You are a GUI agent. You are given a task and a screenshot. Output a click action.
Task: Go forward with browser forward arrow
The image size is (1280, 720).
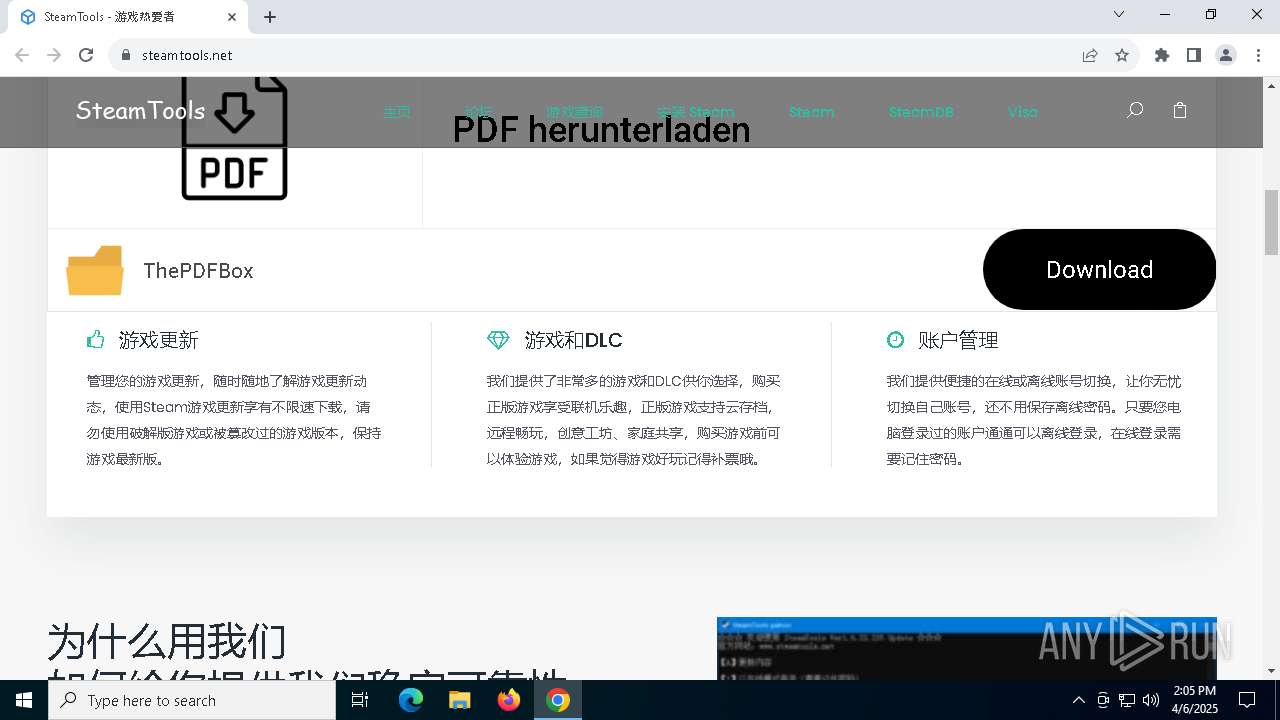point(54,55)
